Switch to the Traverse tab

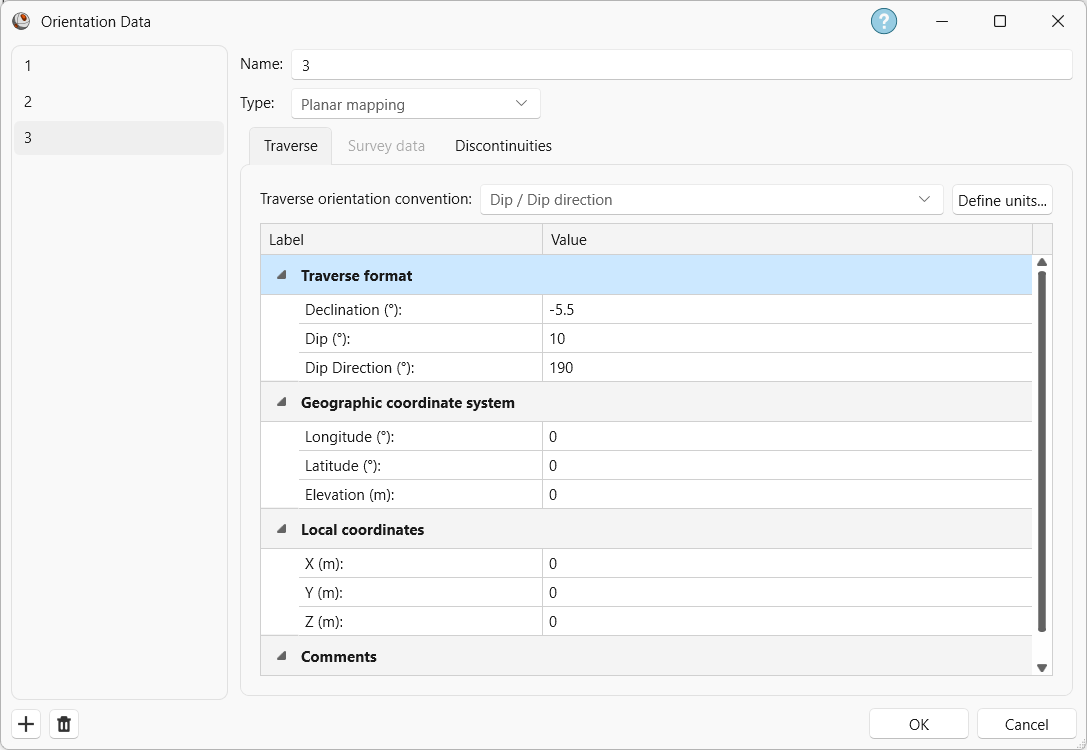[x=289, y=145]
